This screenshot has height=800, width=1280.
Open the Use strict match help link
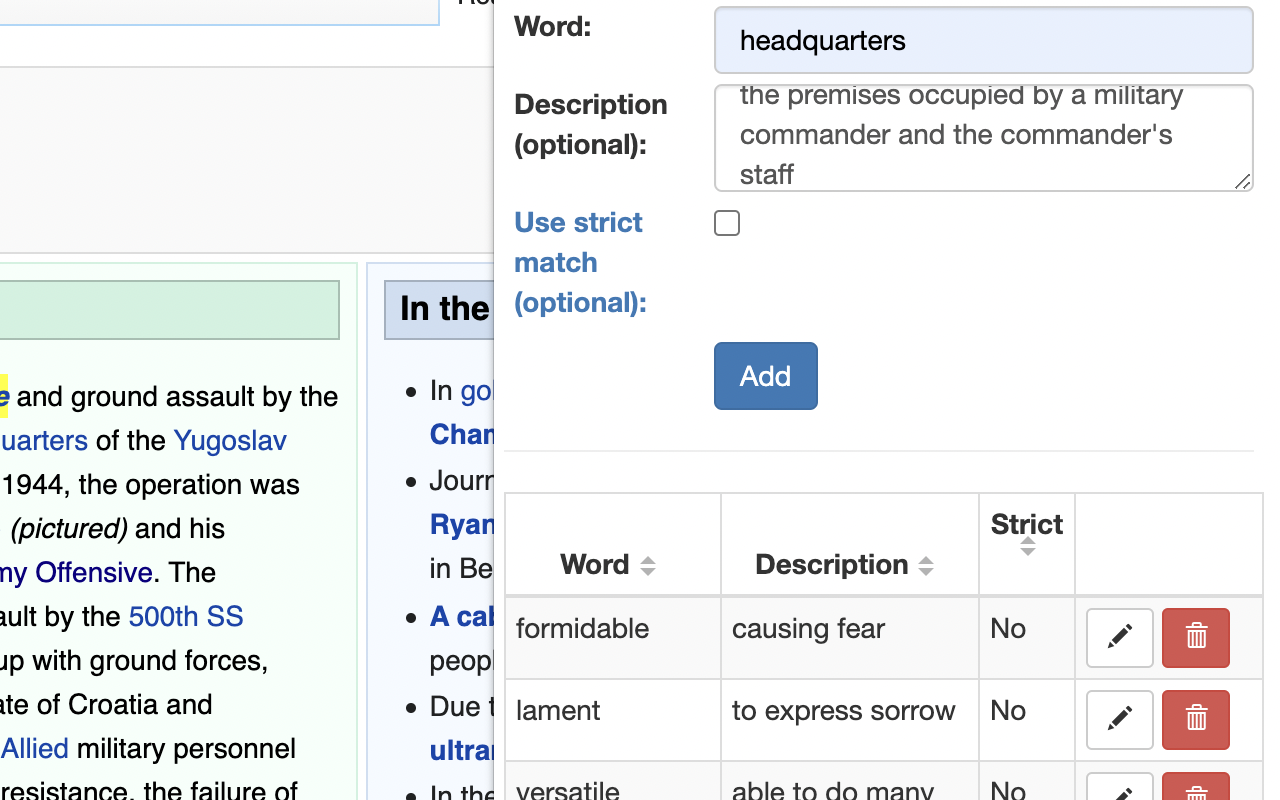(x=580, y=262)
